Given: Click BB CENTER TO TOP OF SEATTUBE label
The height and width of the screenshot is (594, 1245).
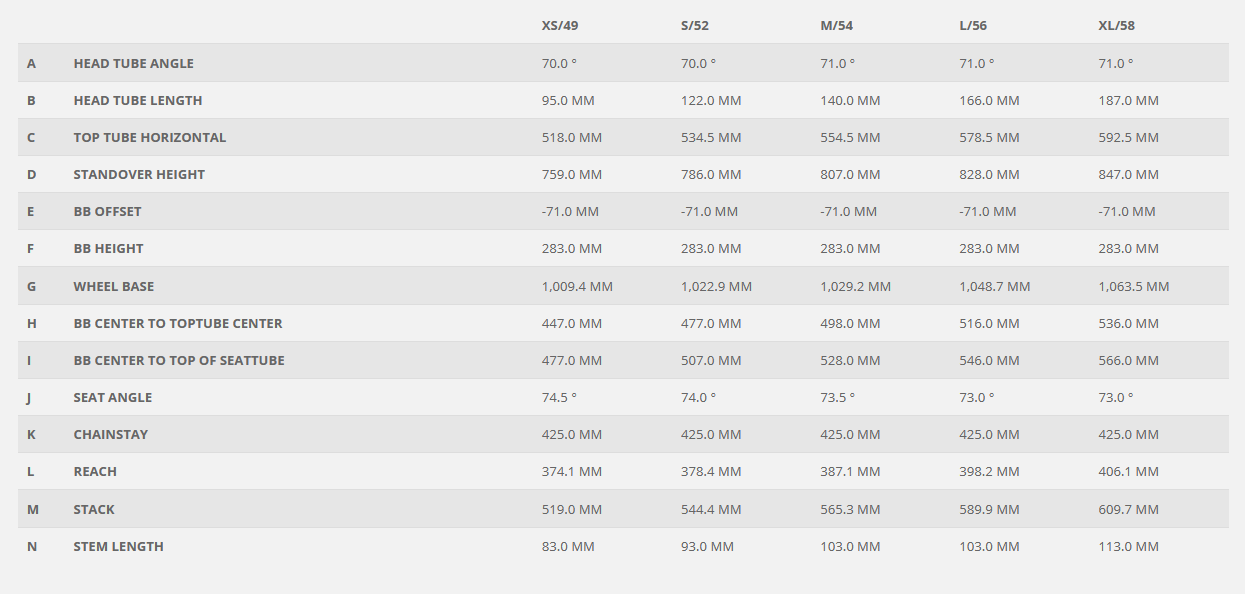Looking at the screenshot, I should click(x=179, y=360).
